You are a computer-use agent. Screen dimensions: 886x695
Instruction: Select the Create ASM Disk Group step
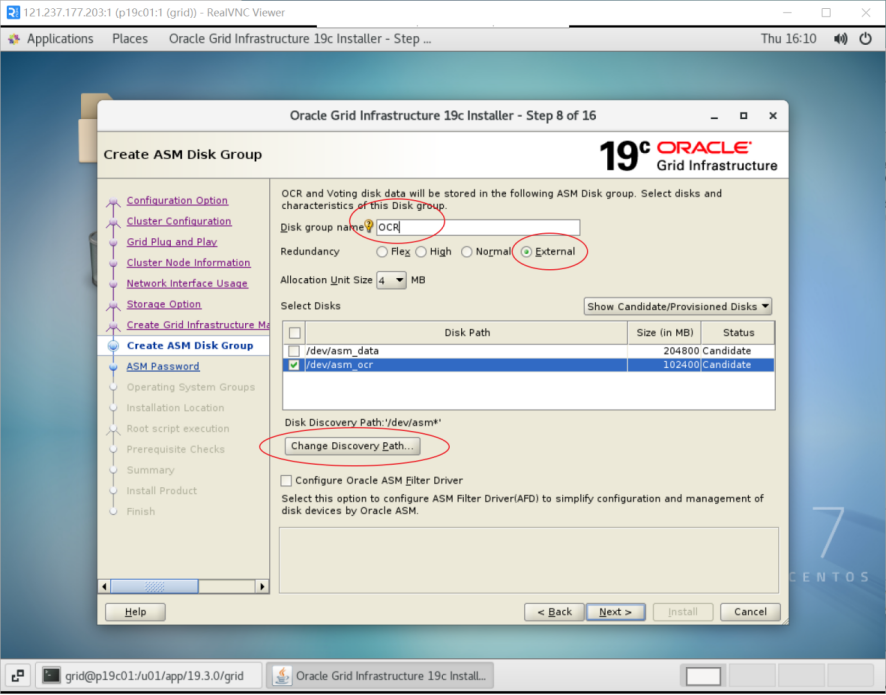pyautogui.click(x=190, y=346)
